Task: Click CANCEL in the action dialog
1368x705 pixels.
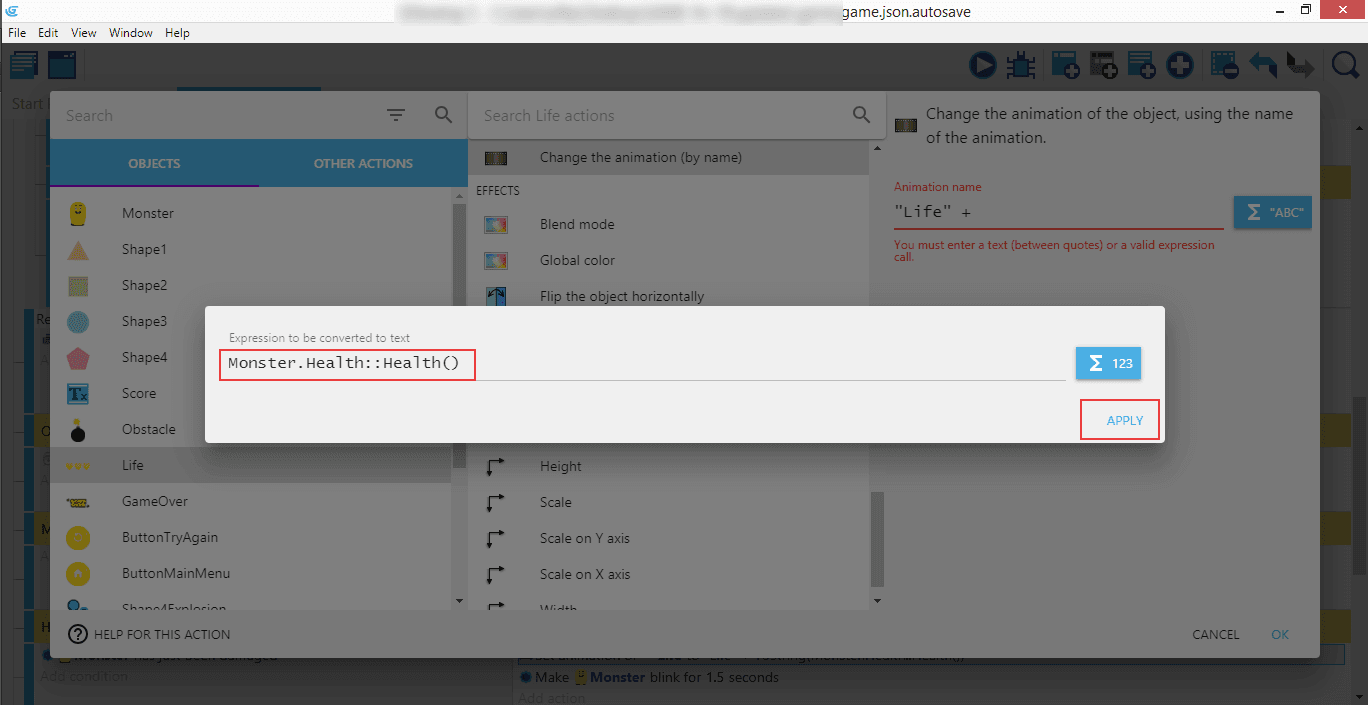Action: (1215, 634)
